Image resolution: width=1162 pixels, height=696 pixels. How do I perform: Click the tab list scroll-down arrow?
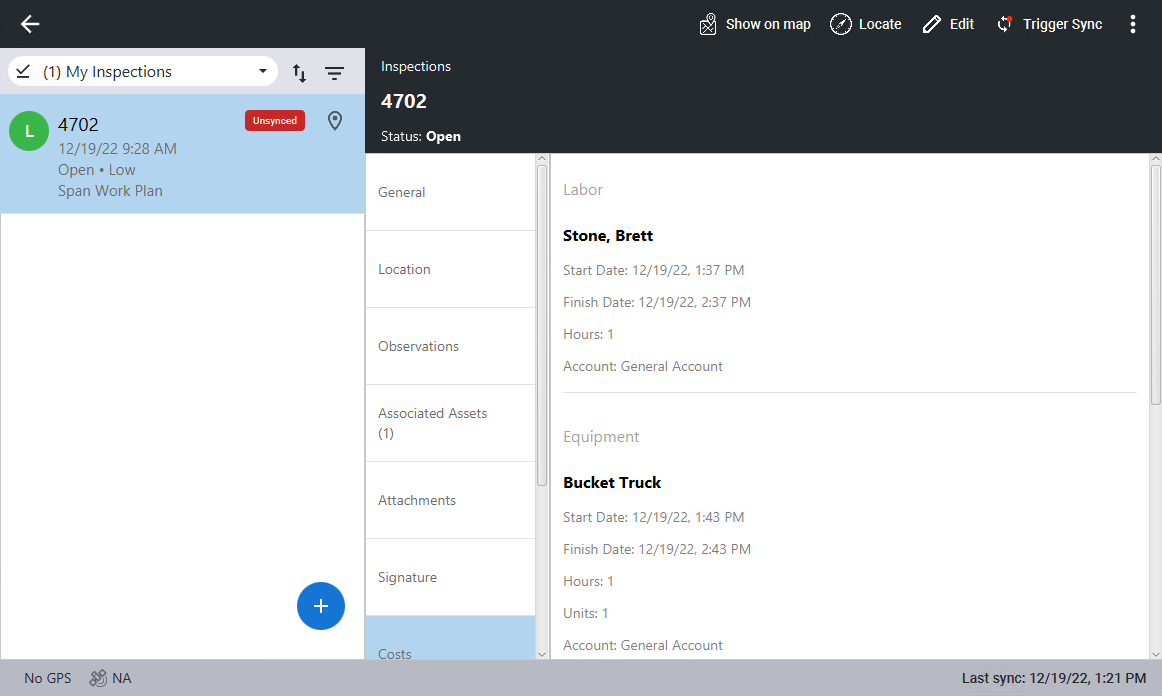(542, 654)
